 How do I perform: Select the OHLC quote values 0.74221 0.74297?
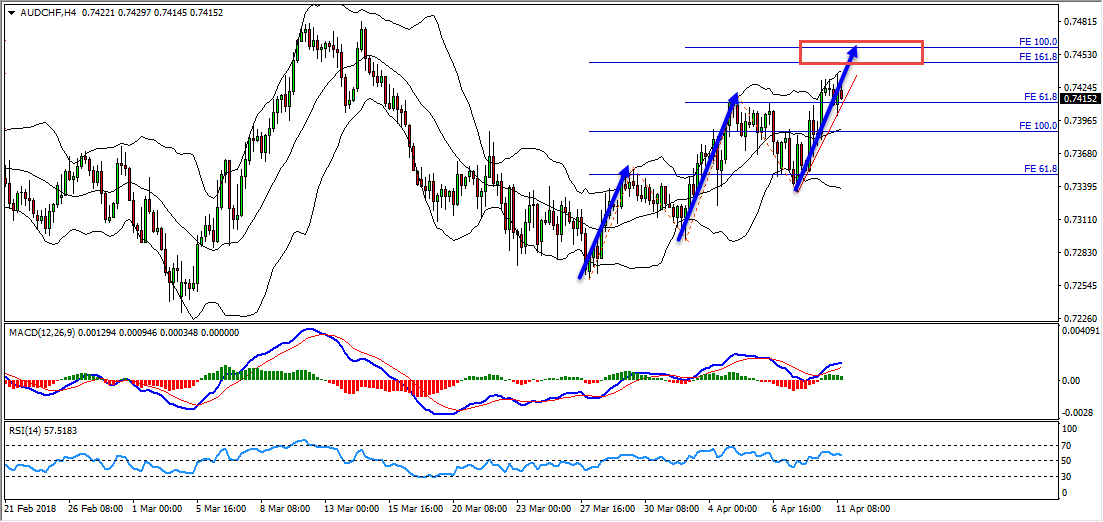coord(115,13)
